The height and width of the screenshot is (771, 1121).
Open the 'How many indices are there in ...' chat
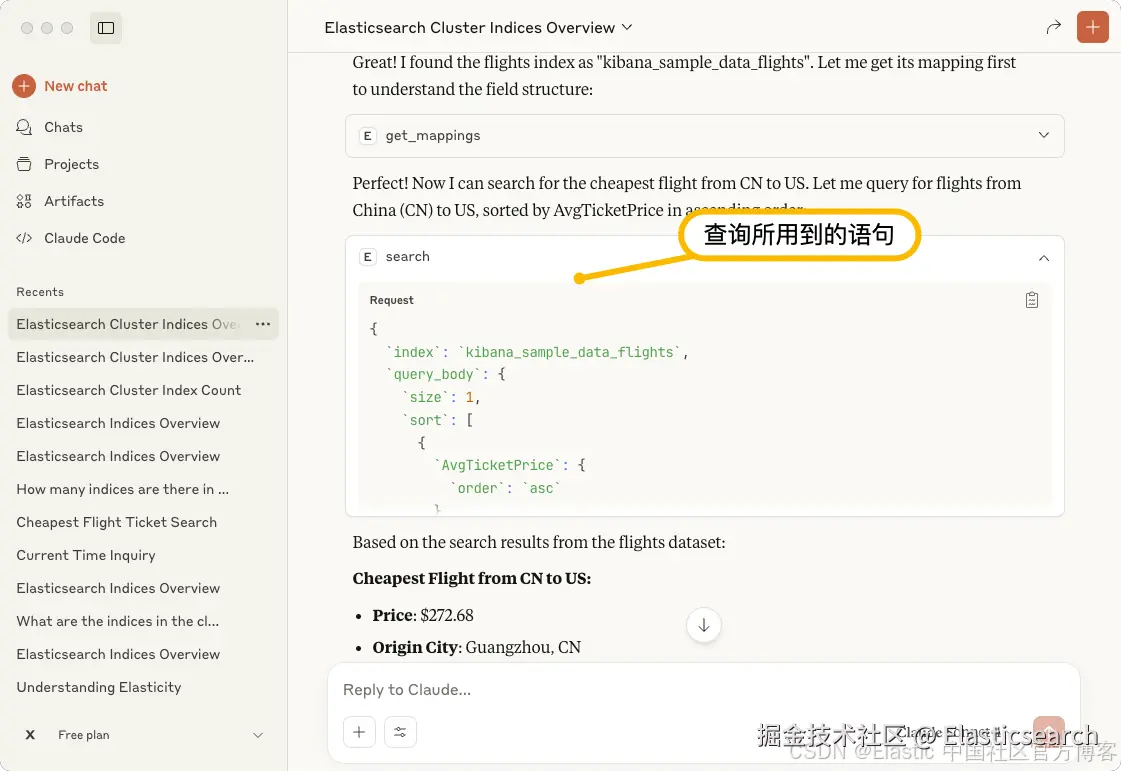click(x=122, y=489)
